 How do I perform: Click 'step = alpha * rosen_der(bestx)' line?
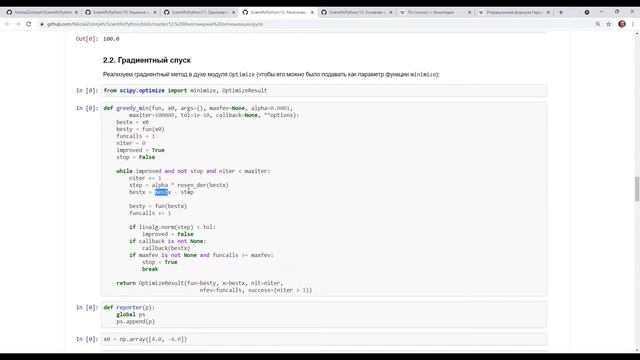tap(179, 185)
